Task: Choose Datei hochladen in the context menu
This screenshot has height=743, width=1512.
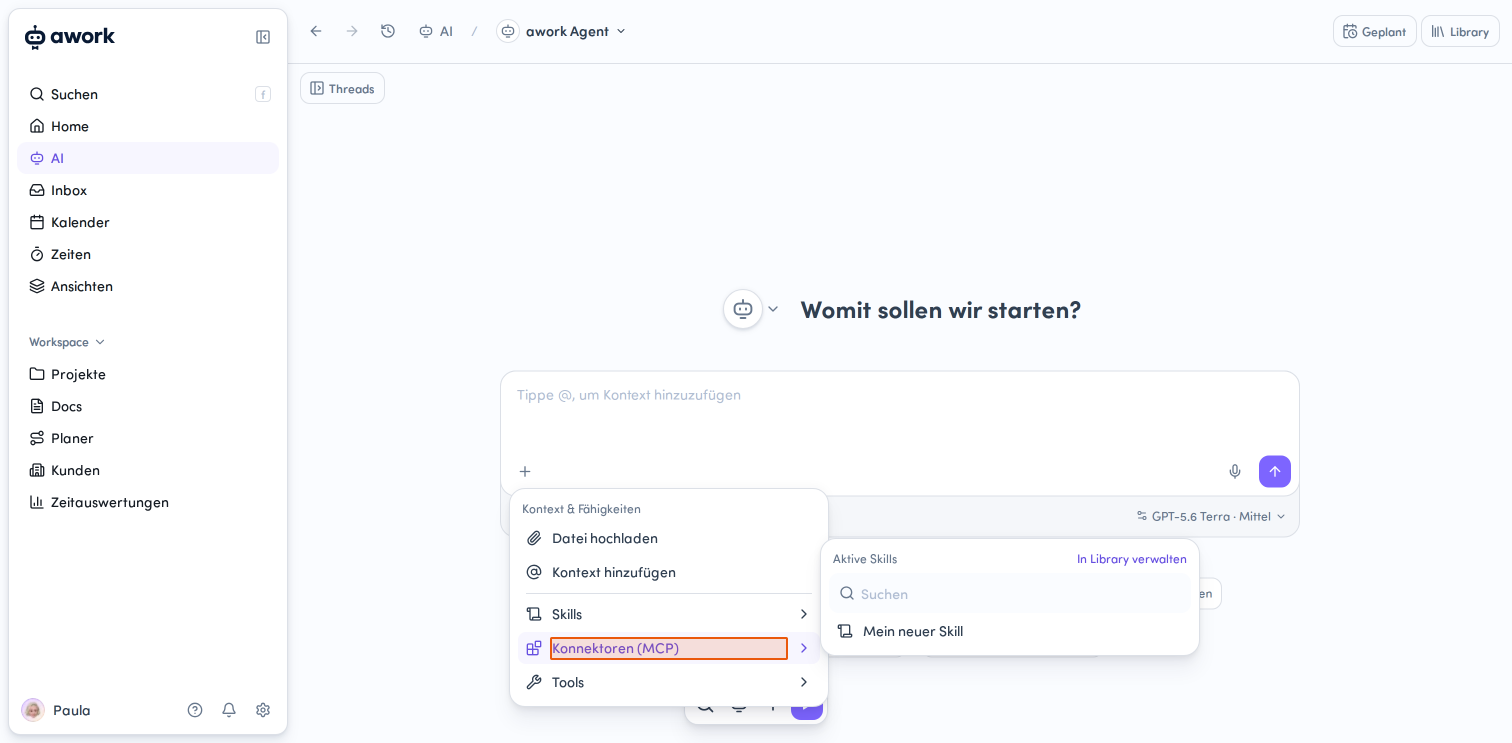Action: (669, 538)
